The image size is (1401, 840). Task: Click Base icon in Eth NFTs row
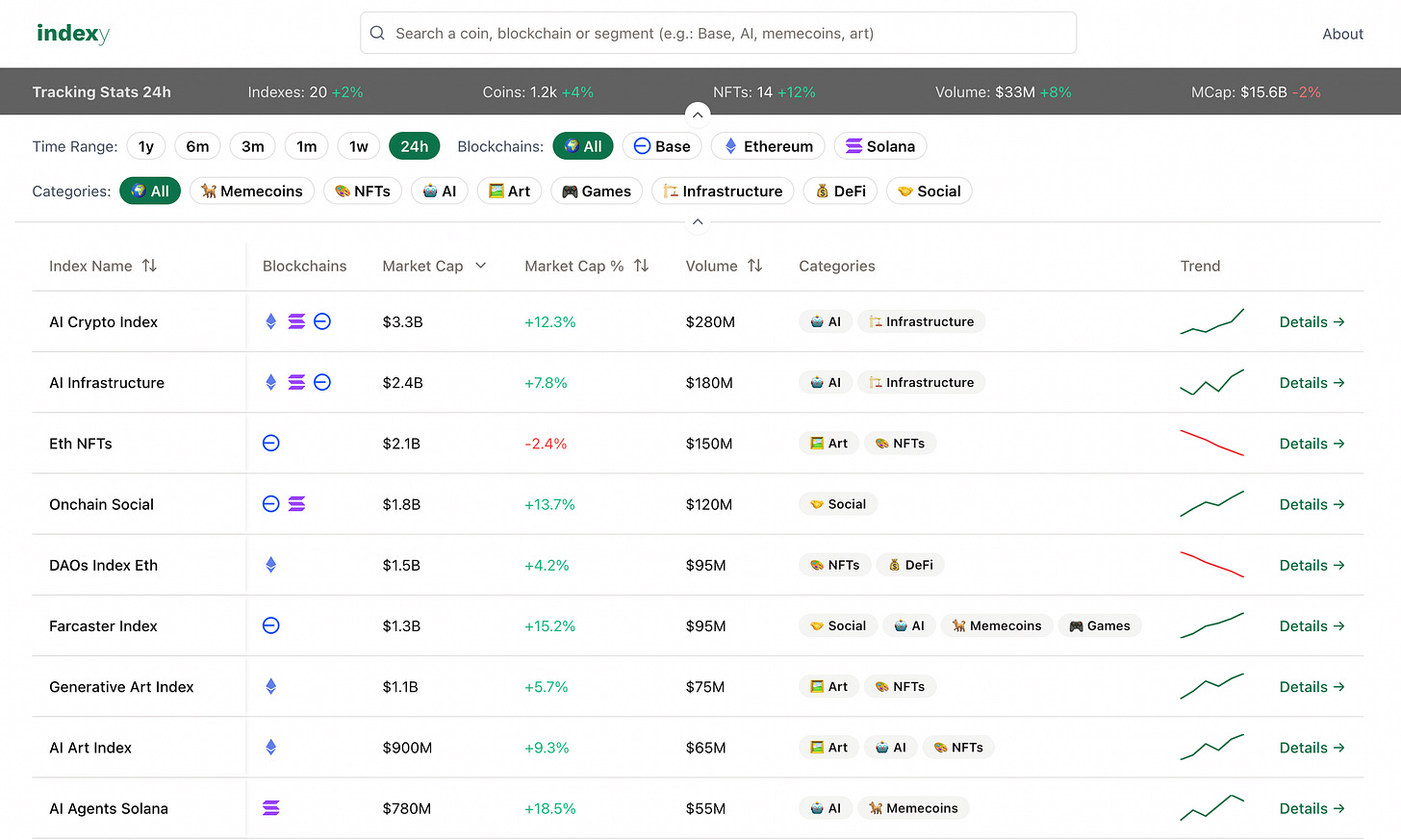(271, 443)
